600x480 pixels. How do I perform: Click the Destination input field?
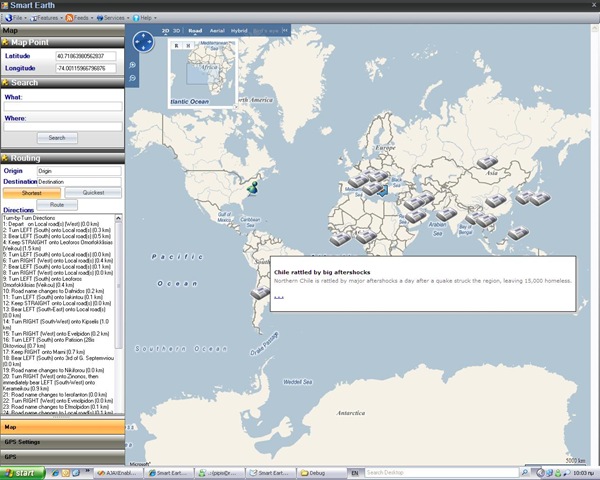[x=79, y=182]
